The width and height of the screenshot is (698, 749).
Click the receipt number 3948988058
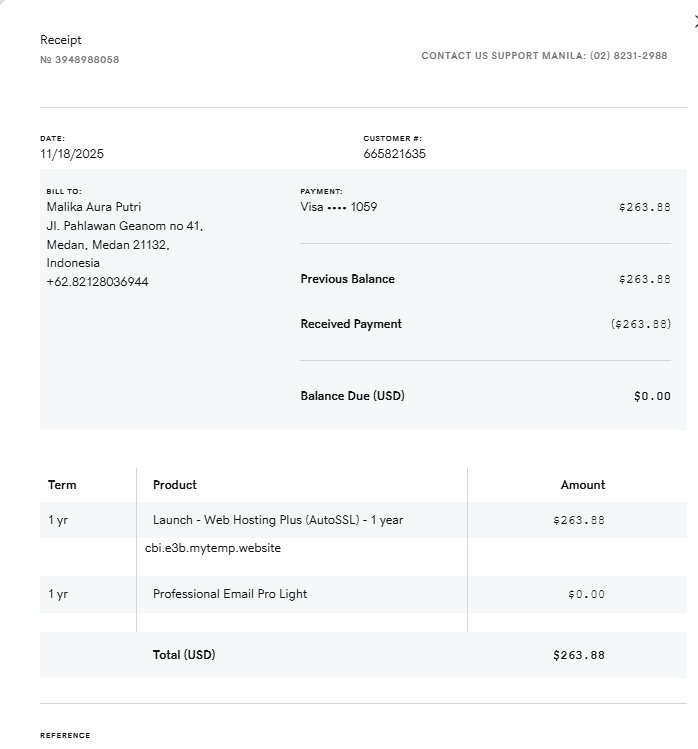tap(80, 60)
